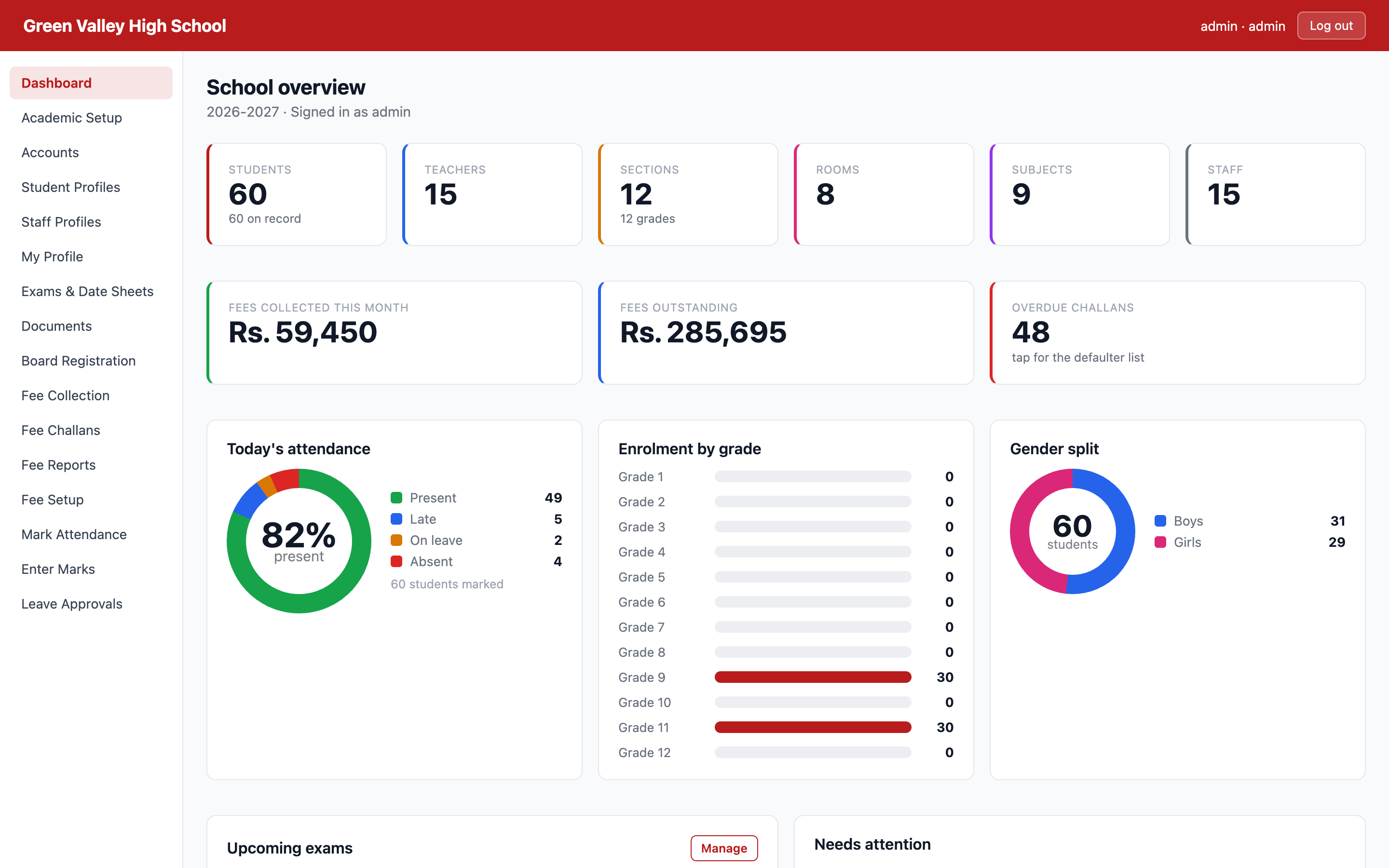Screen dimensions: 1389x868
Task: Open the Fees Outstanding card
Action: (785, 332)
